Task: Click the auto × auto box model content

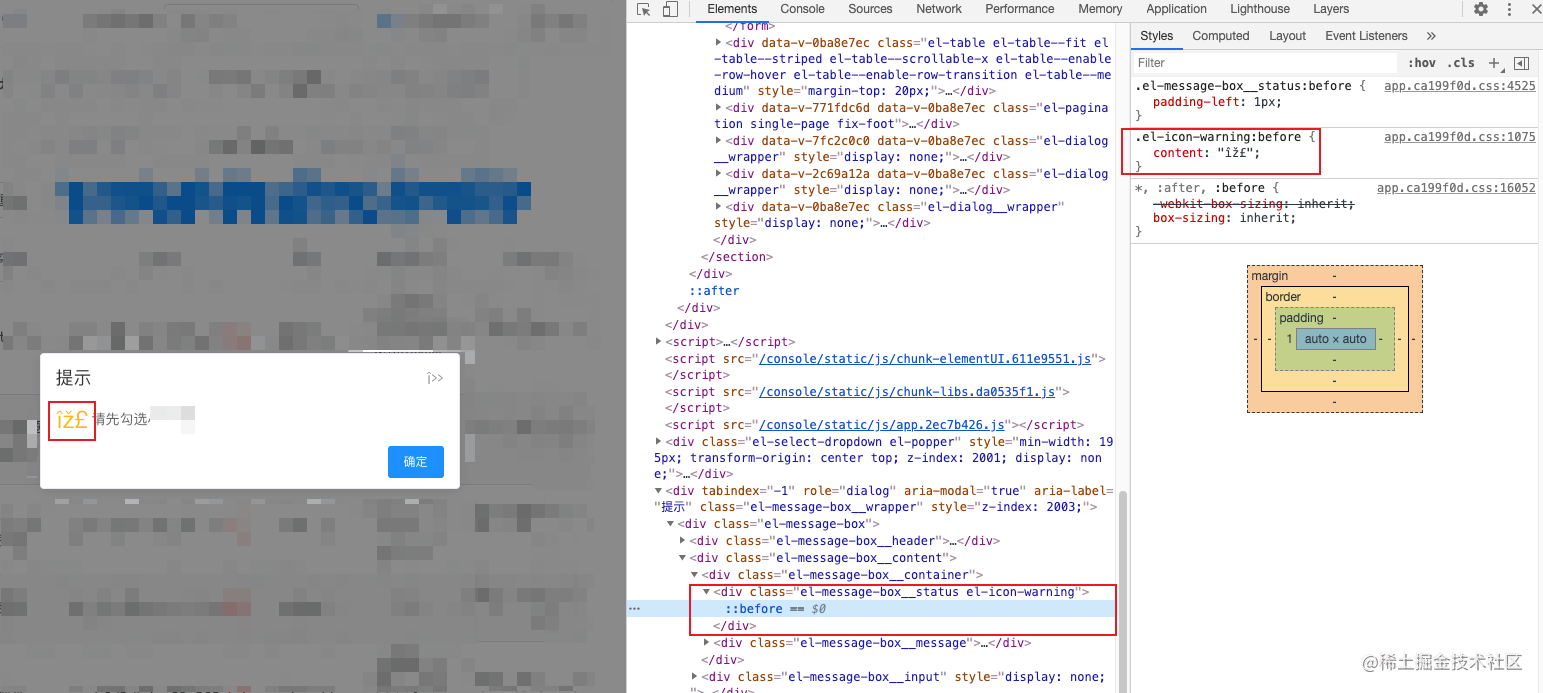Action: click(1335, 339)
